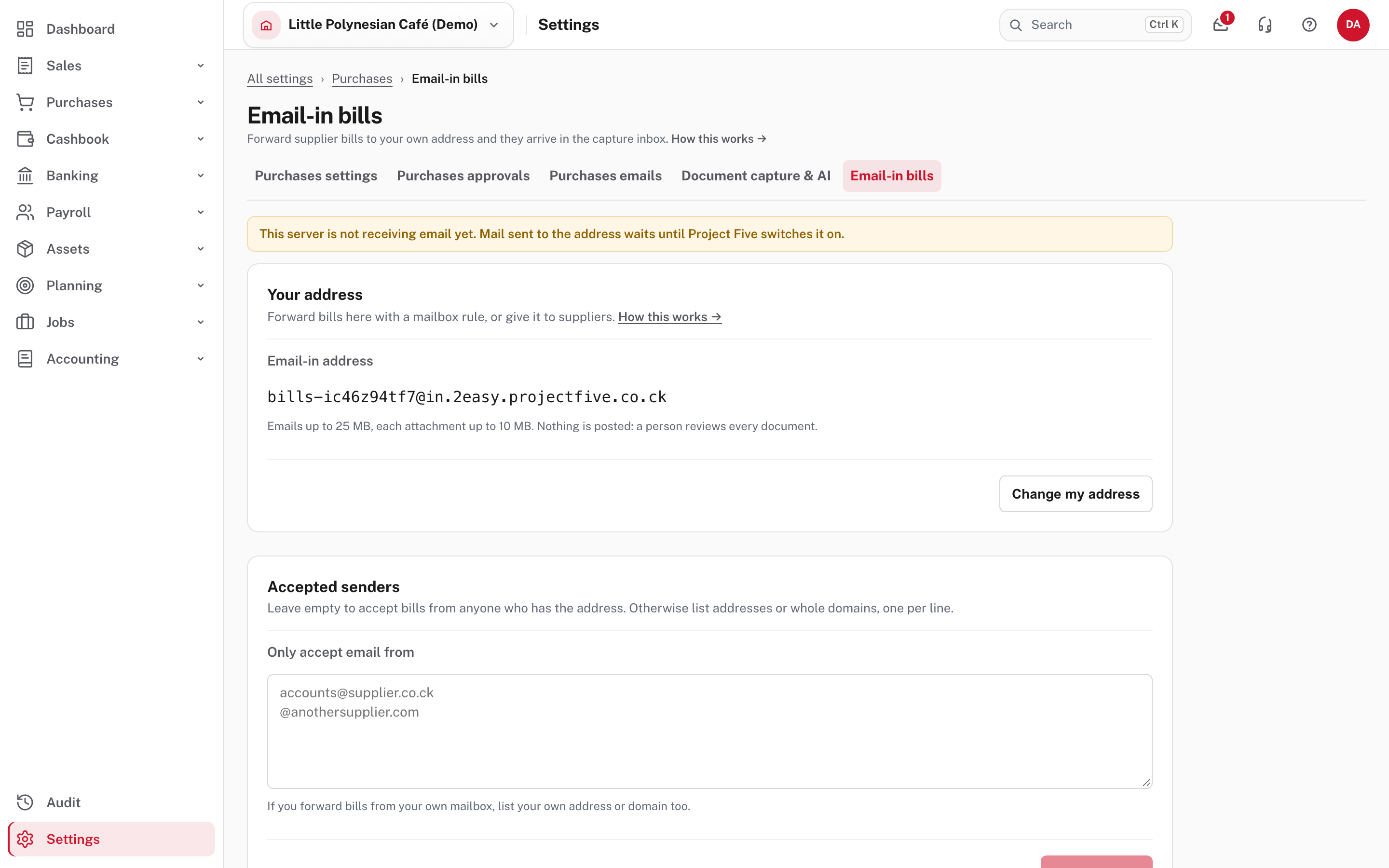Click the Only accept email from textarea
This screenshot has width=1389, height=868.
pos(709,731)
